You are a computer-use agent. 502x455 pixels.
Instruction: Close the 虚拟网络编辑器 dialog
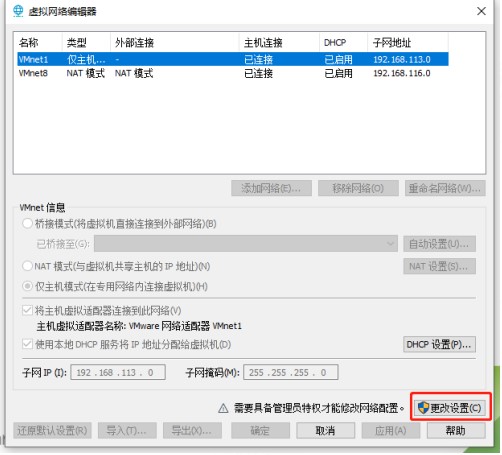pyautogui.click(x=481, y=11)
